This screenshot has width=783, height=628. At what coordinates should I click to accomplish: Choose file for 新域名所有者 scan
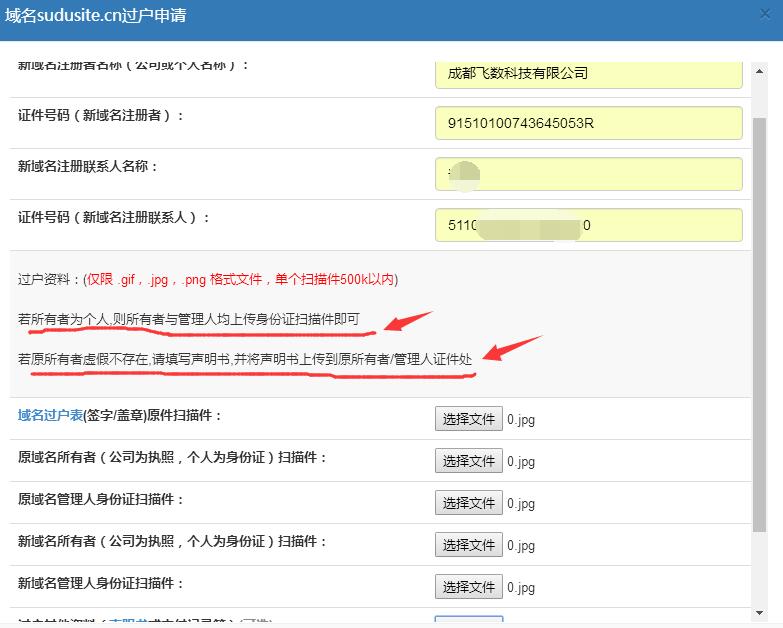click(469, 545)
